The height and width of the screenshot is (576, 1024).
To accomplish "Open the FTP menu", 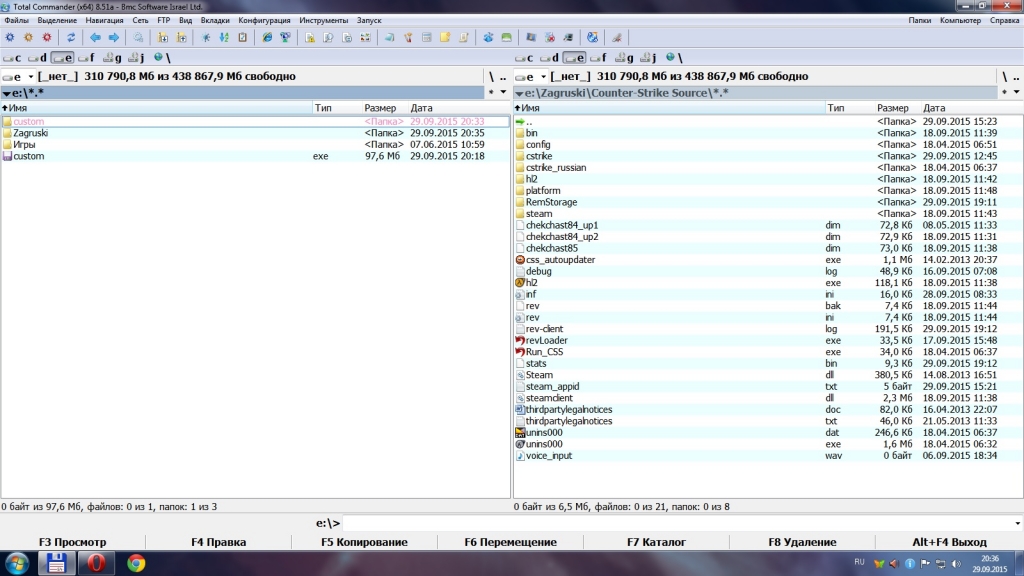I will 164,20.
